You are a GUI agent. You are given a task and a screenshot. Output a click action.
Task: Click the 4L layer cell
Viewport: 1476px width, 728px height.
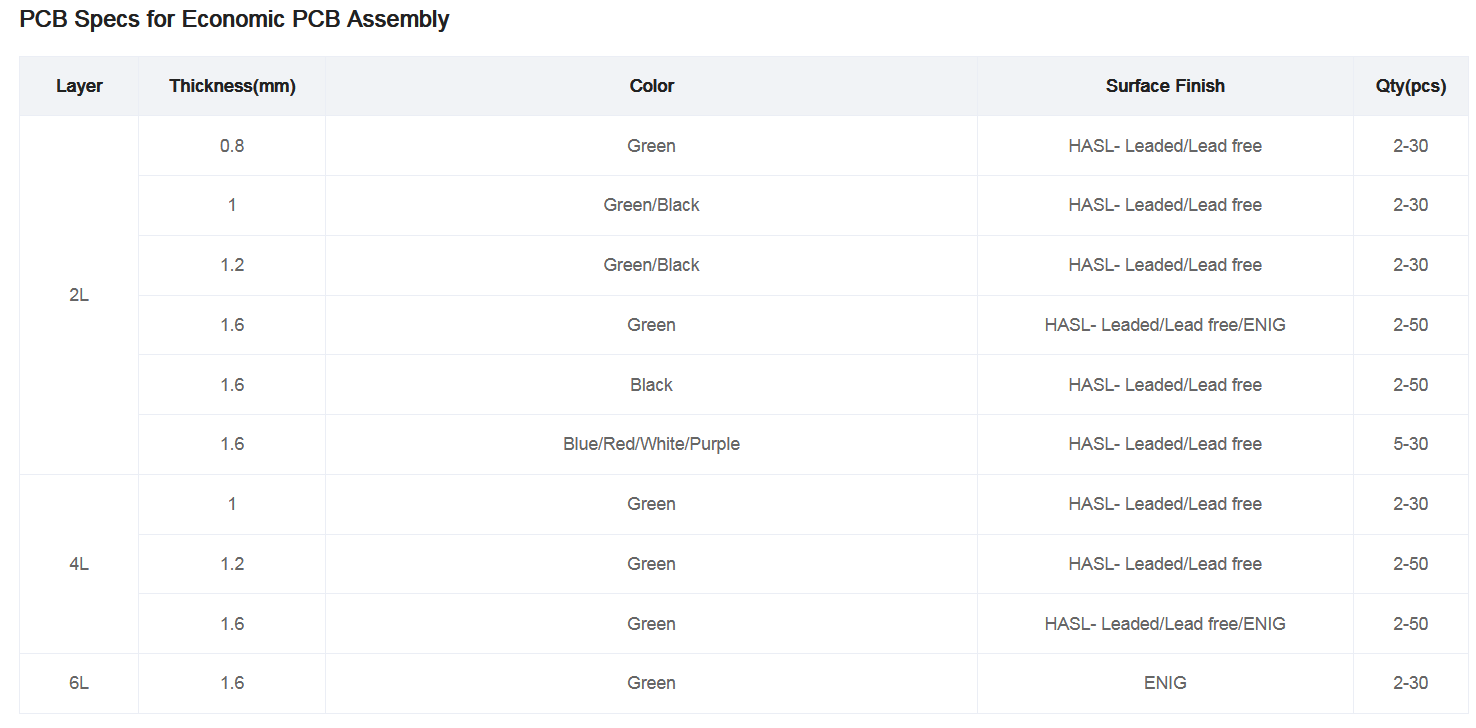coord(79,564)
